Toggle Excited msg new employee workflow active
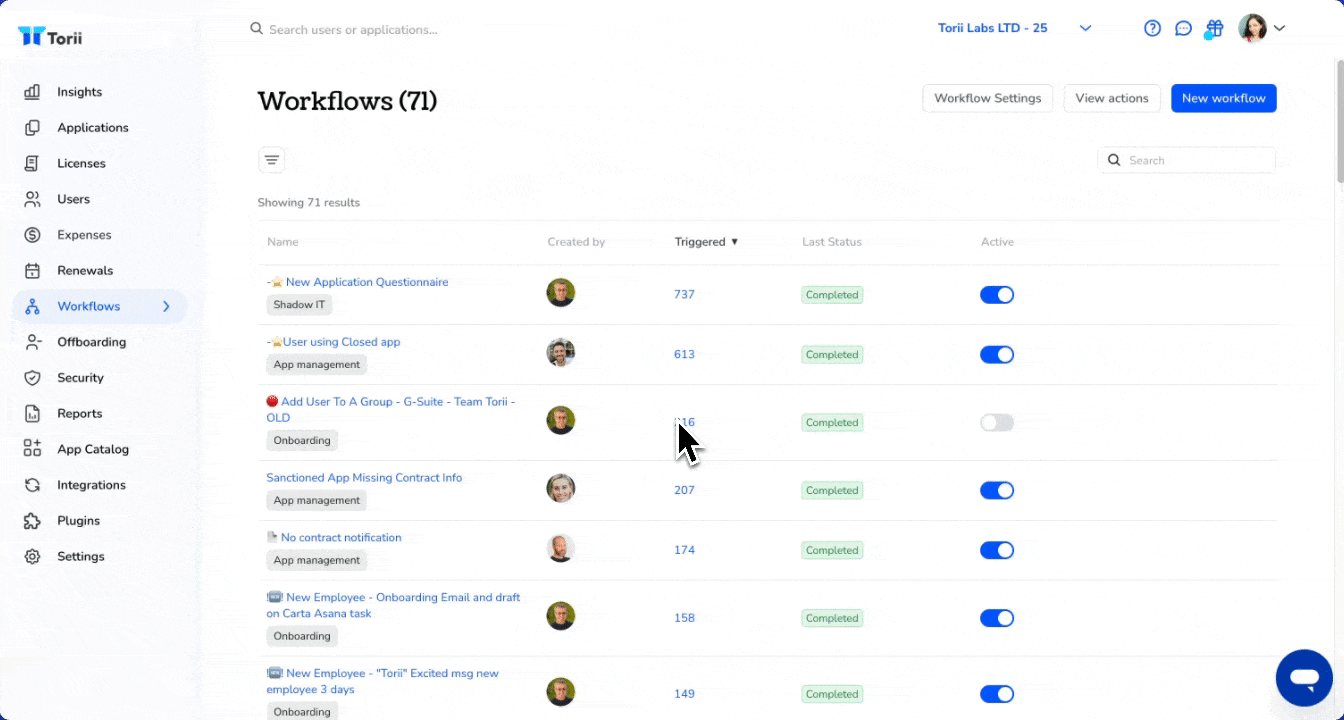Image resolution: width=1344 pixels, height=720 pixels. [x=997, y=694]
